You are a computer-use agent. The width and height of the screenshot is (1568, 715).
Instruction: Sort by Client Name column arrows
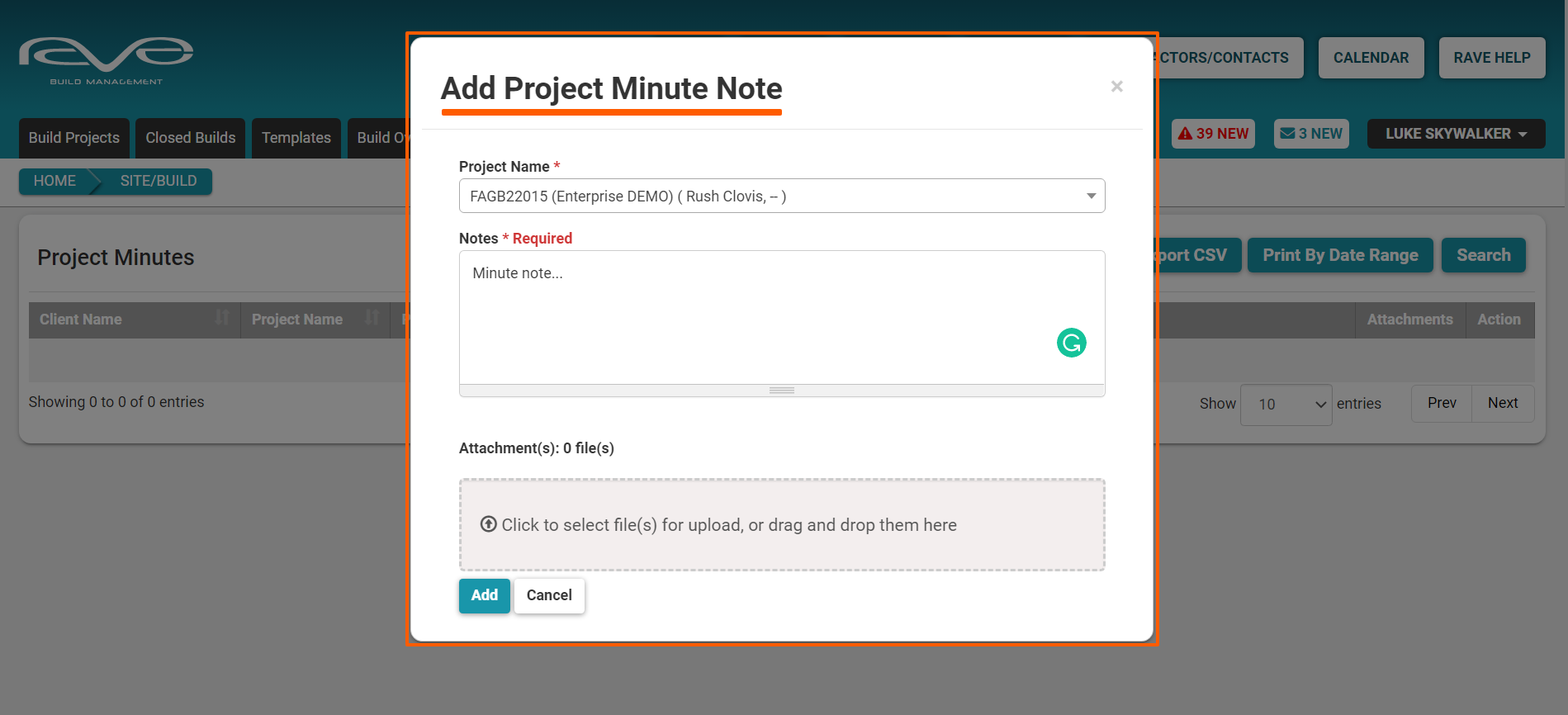coord(222,318)
